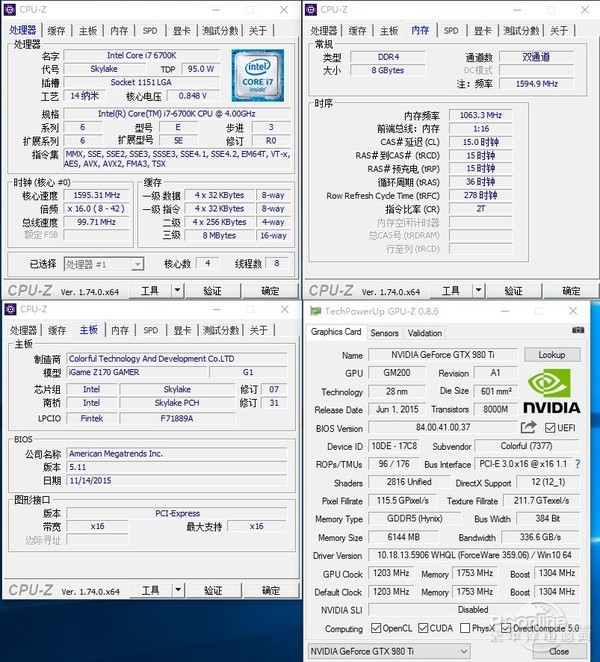This screenshot has height=662, width=600.
Task: Toggle the PhysX checkbox
Action: (x=465, y=628)
